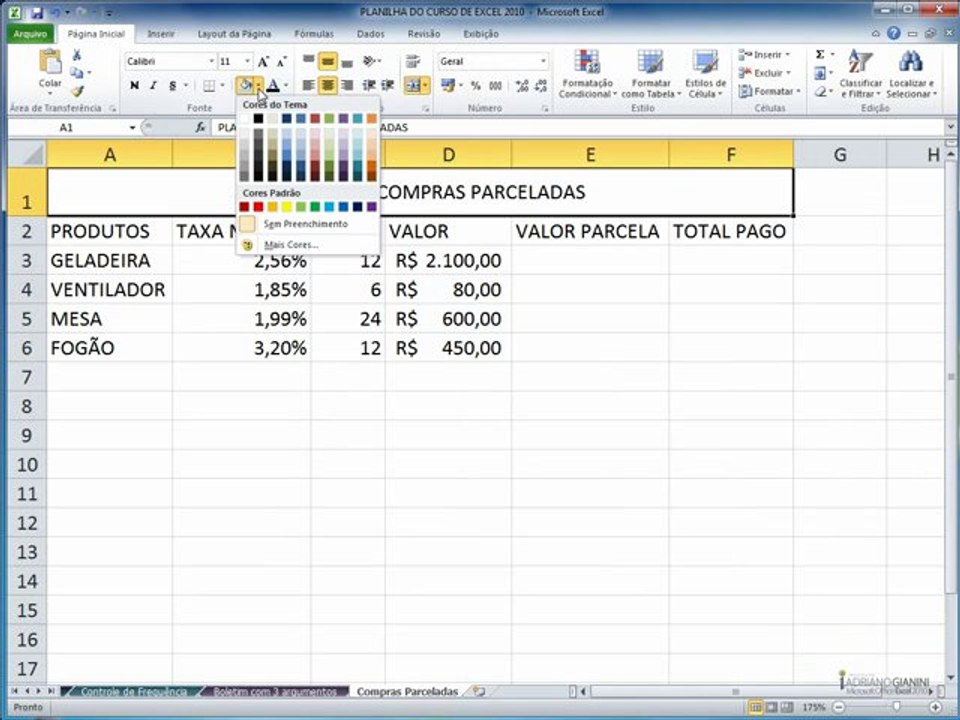Toggle Center horizontal alignment
Screen dimensions: 960x720
328,85
